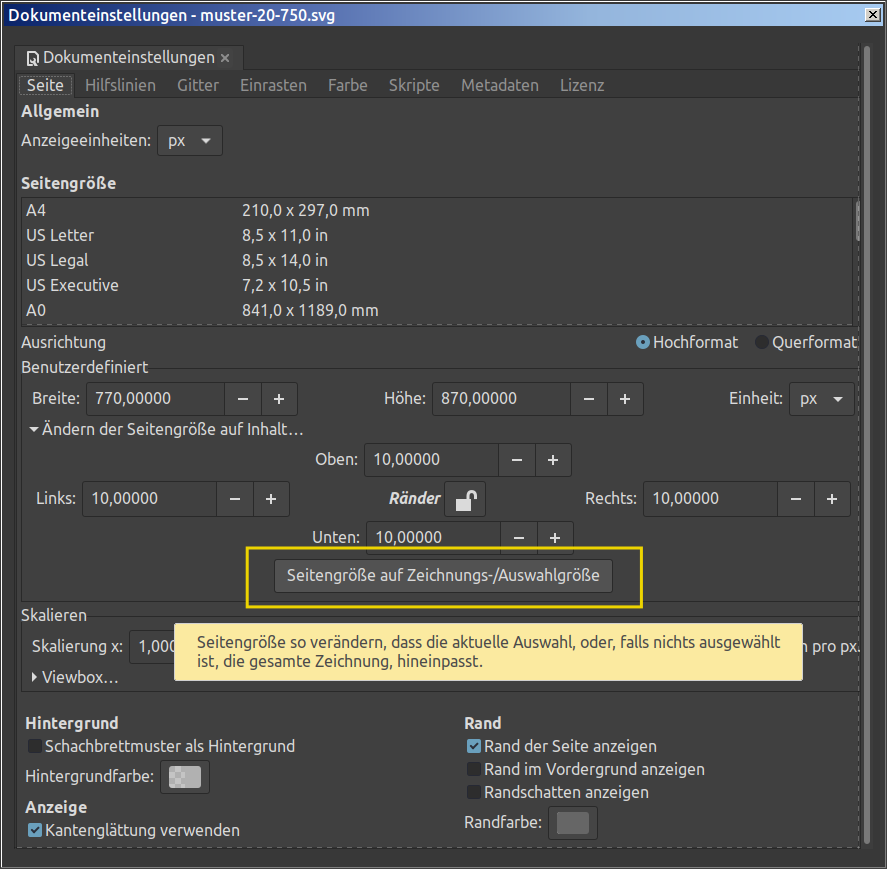This screenshot has width=887, height=869.
Task: Select A0 page size row
Action: tap(437, 310)
